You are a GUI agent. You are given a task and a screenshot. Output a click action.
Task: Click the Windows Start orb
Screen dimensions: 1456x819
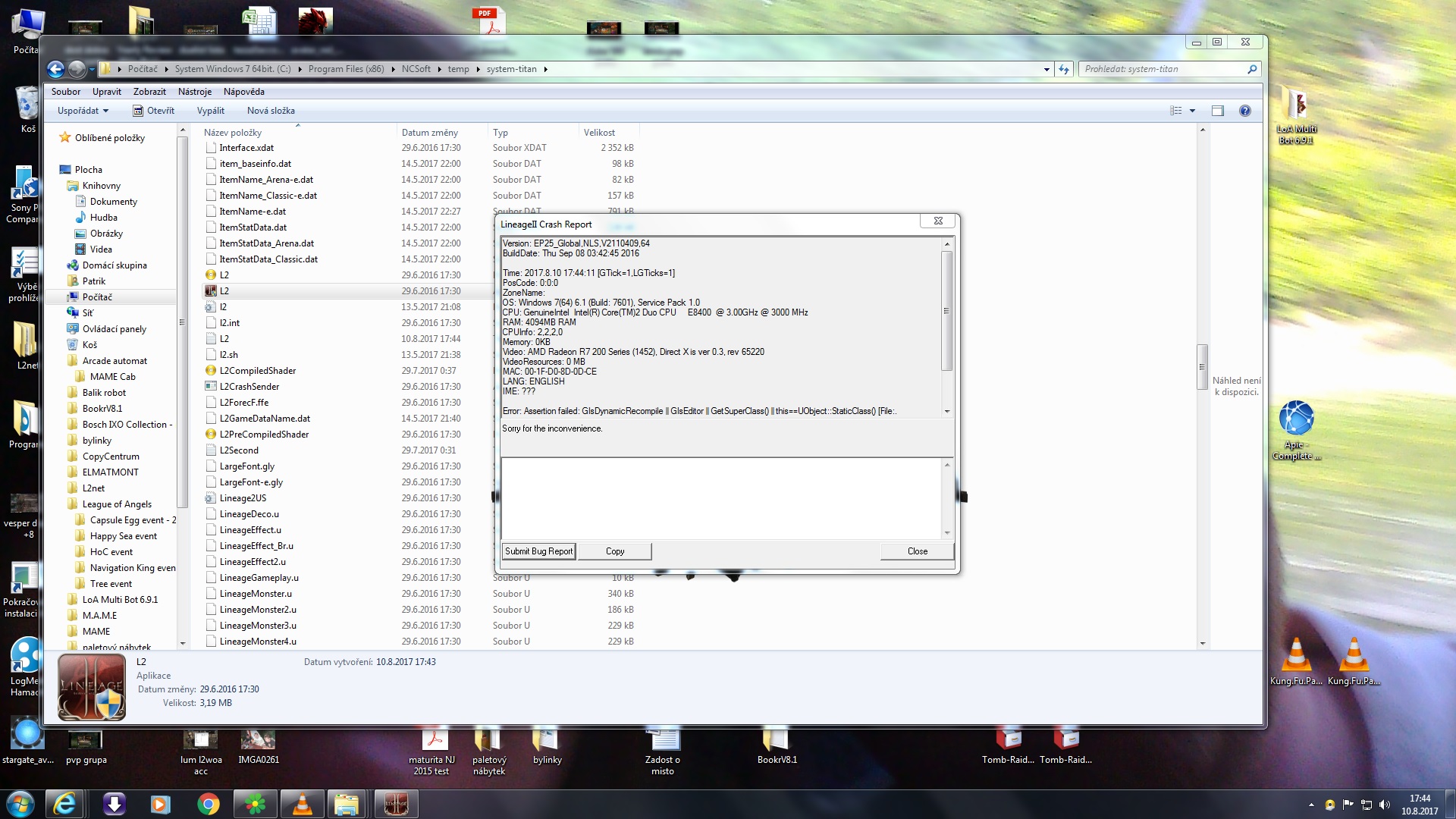(x=20, y=804)
